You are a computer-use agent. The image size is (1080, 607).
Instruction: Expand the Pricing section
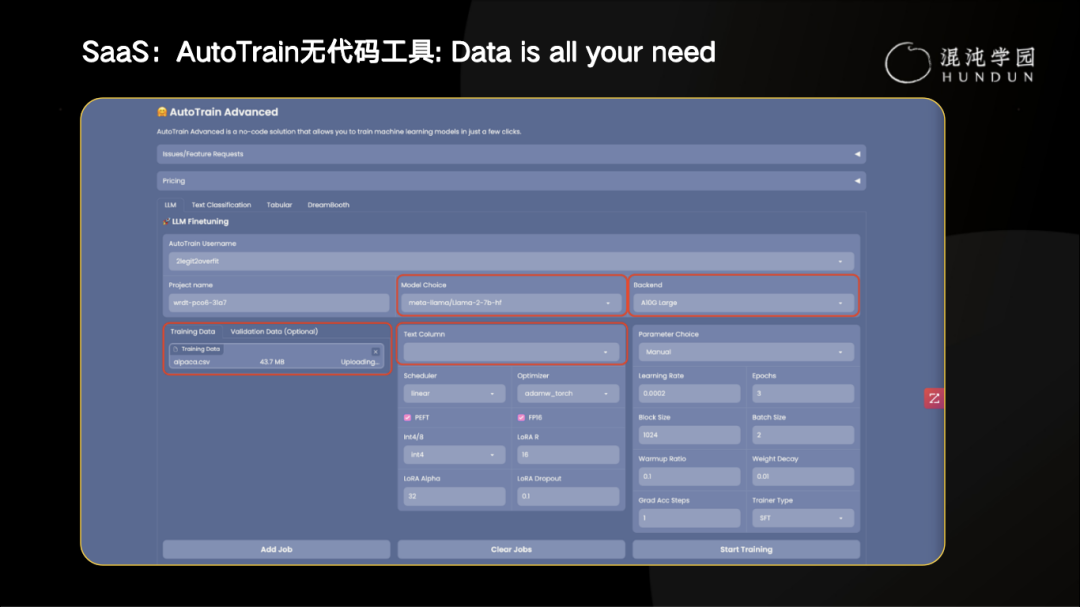pos(510,181)
